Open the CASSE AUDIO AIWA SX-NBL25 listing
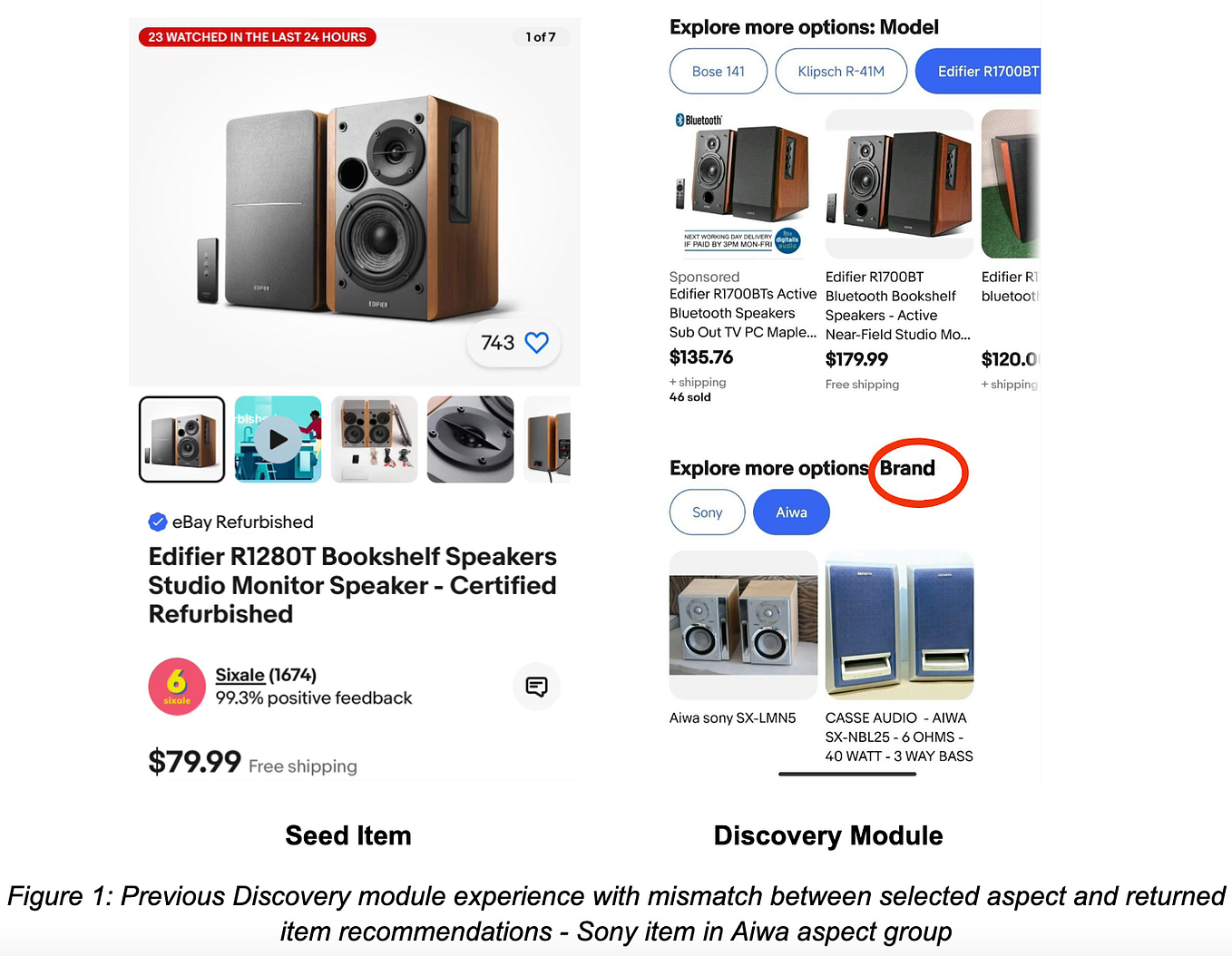Viewport: 1232px width, 956px height. (899, 737)
